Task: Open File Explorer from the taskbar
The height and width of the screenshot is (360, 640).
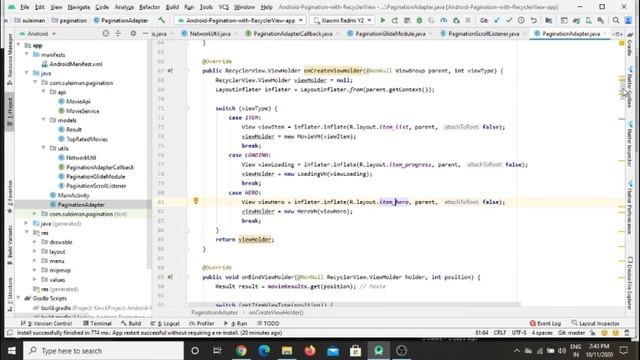Action: (287, 351)
